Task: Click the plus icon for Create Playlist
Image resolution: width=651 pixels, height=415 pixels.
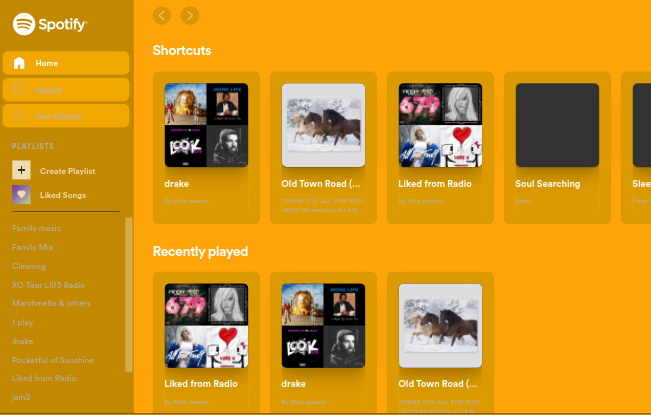Action: tap(21, 170)
